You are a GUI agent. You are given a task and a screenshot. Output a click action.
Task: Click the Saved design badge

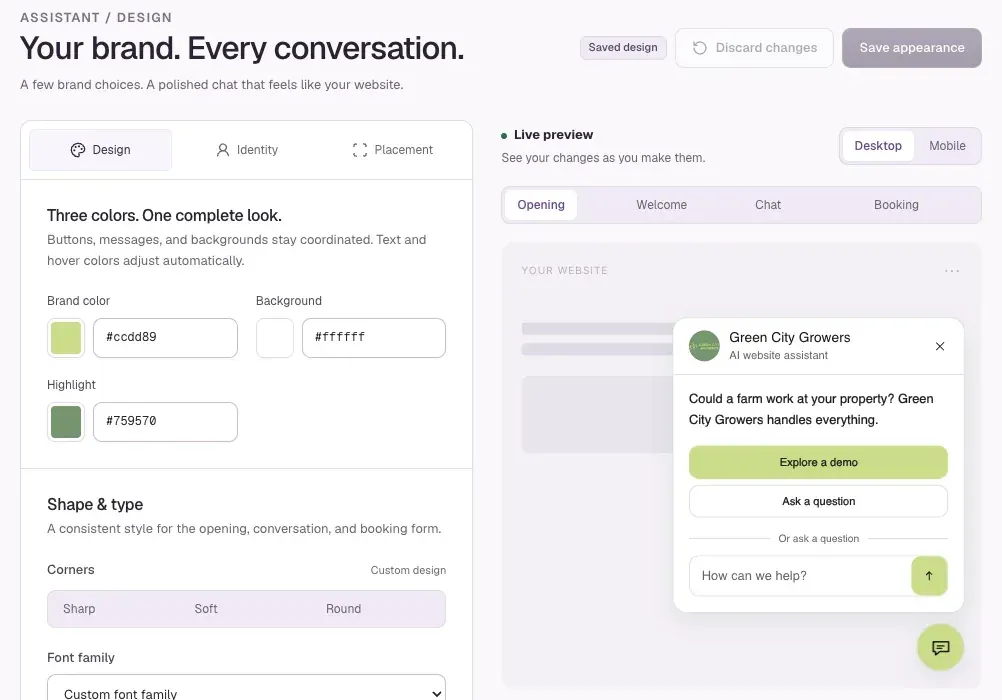pos(623,48)
